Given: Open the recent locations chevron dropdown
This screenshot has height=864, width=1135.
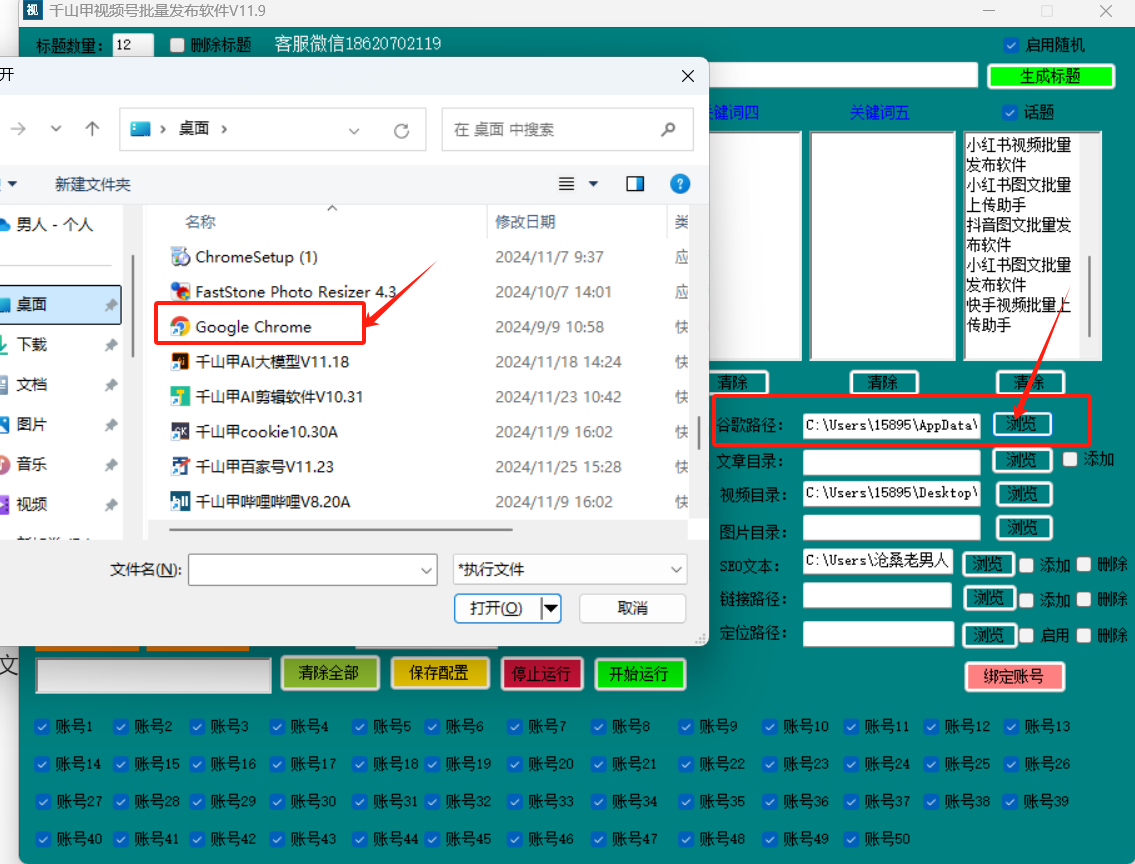Looking at the screenshot, I should 56,129.
